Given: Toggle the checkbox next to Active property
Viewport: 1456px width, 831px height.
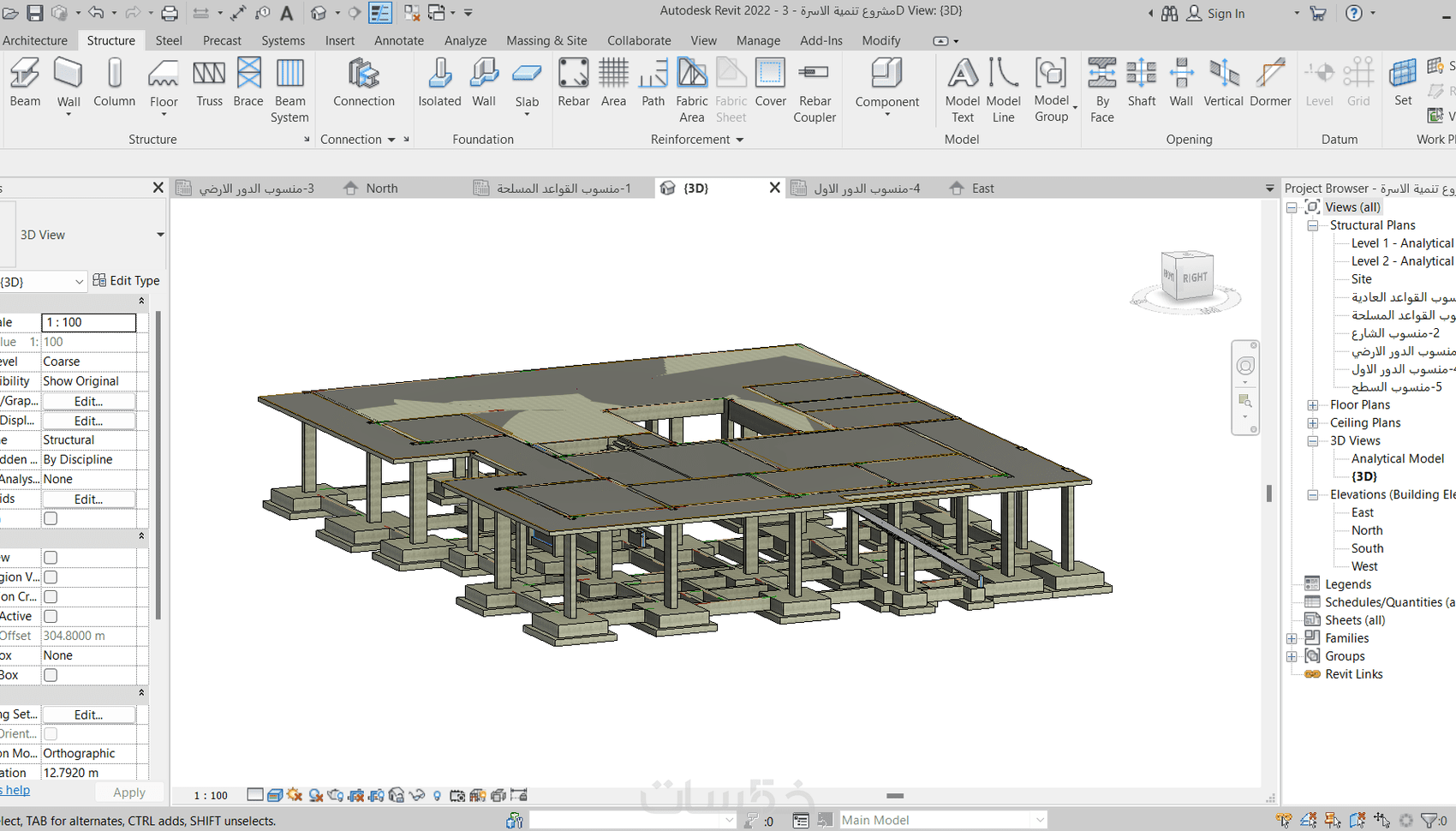Looking at the screenshot, I should pyautogui.click(x=51, y=616).
